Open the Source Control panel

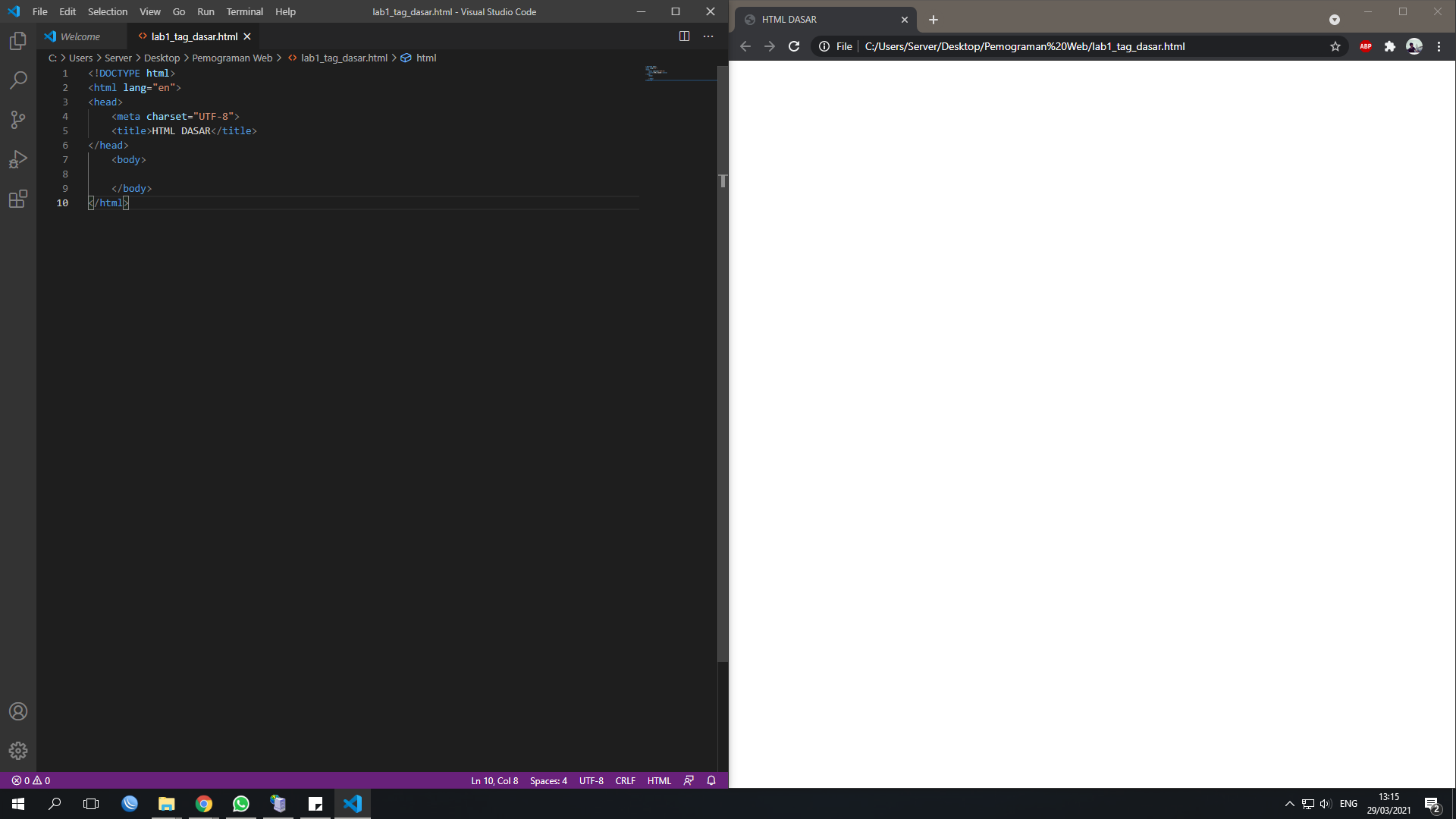[x=17, y=120]
